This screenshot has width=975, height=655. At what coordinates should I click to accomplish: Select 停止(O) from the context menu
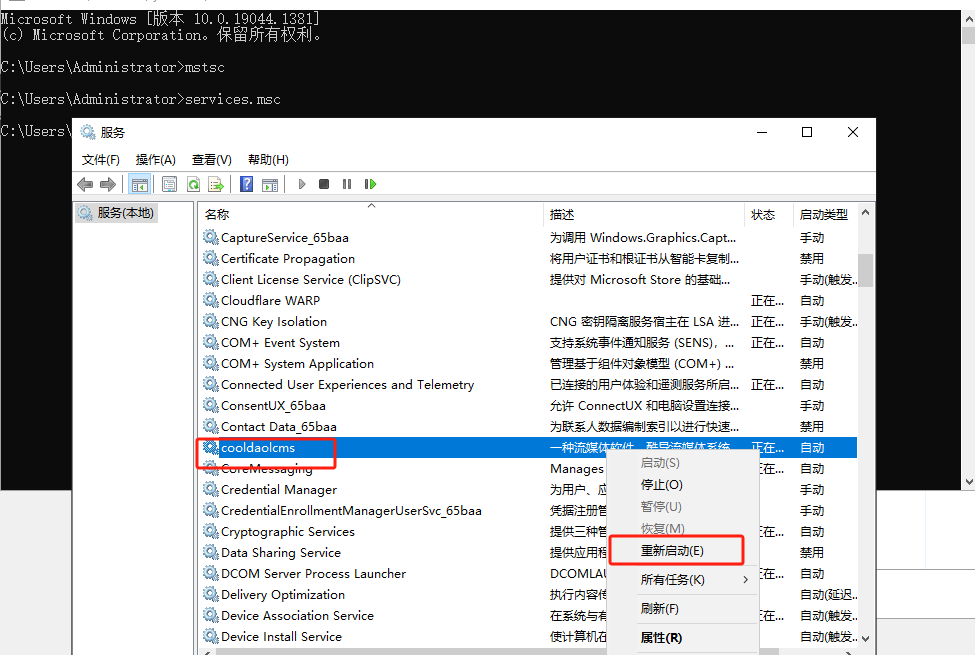[661, 485]
